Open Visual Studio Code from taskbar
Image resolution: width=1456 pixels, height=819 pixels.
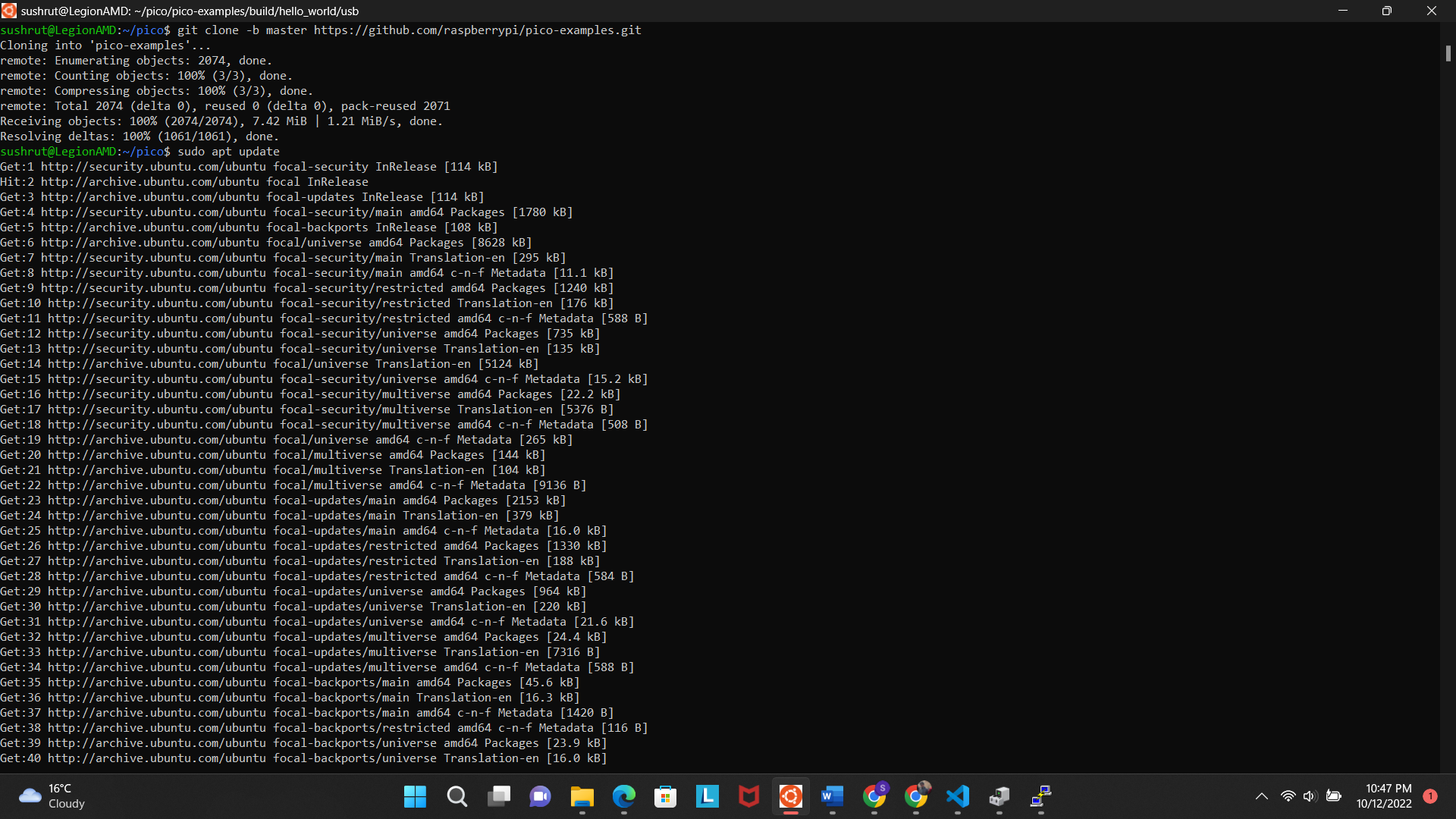point(958,796)
